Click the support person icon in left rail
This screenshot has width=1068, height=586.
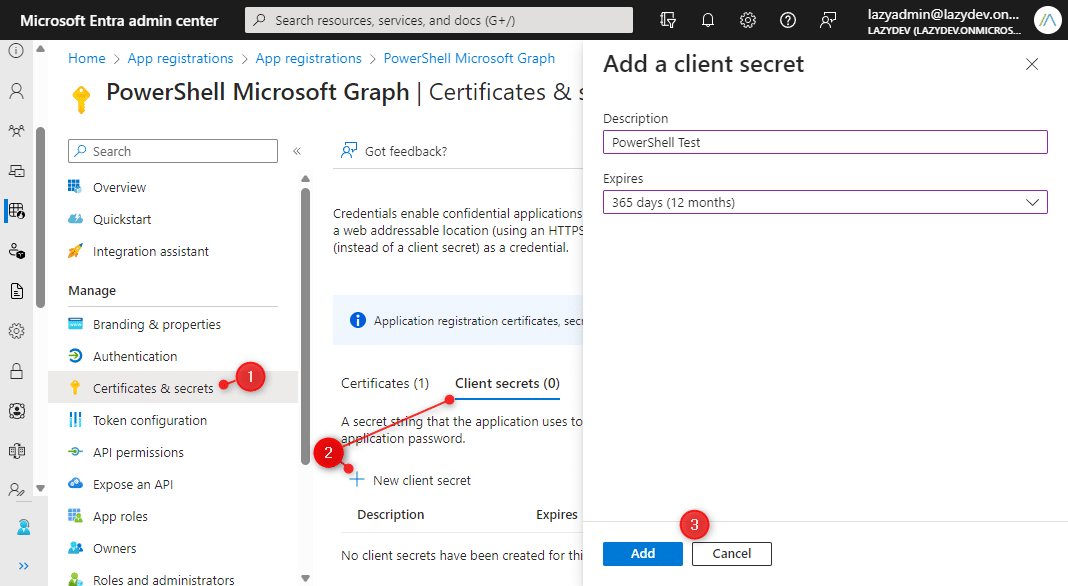pos(23,527)
